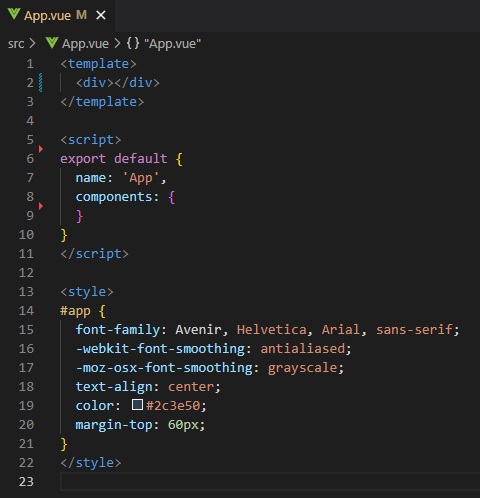Click the fold arrow between lines 8 and 9
This screenshot has width=480, height=498.
coord(41,206)
